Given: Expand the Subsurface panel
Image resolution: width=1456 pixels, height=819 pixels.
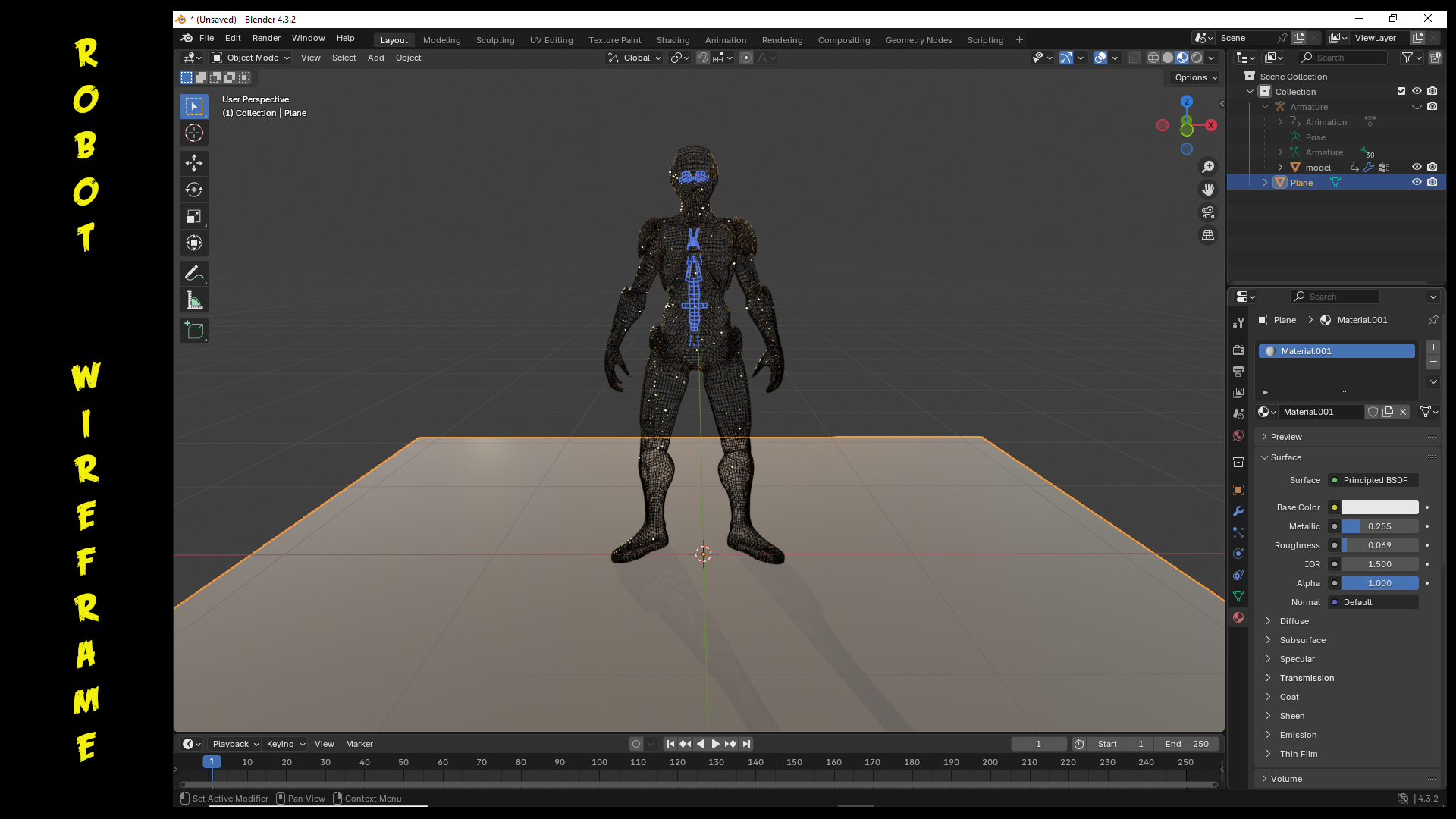Looking at the screenshot, I should (x=1303, y=640).
